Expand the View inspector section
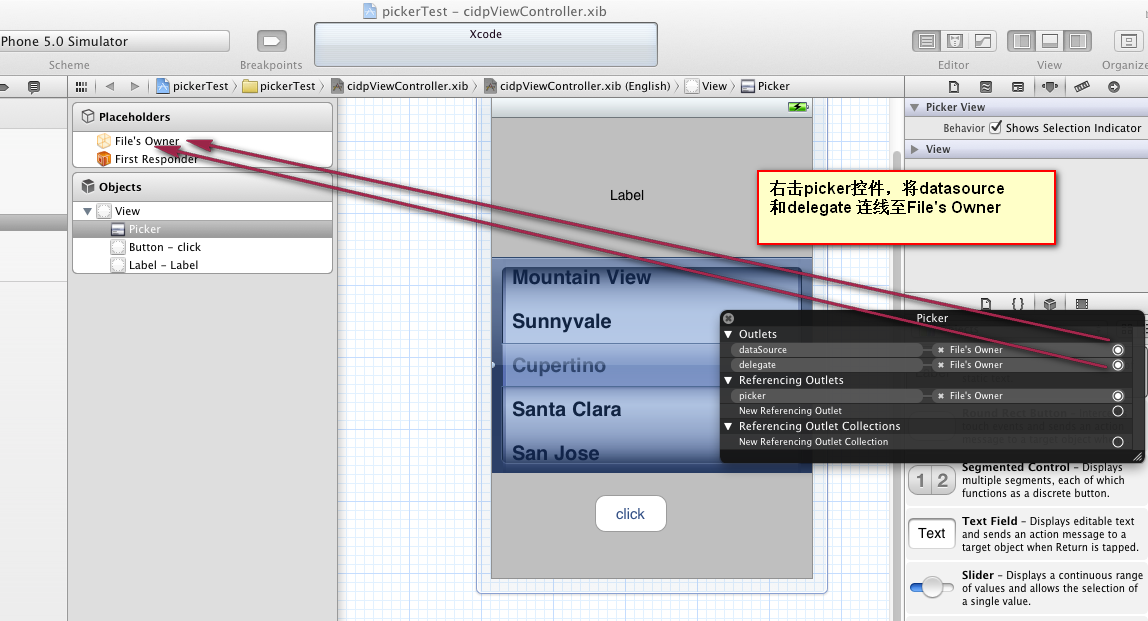 [914, 149]
